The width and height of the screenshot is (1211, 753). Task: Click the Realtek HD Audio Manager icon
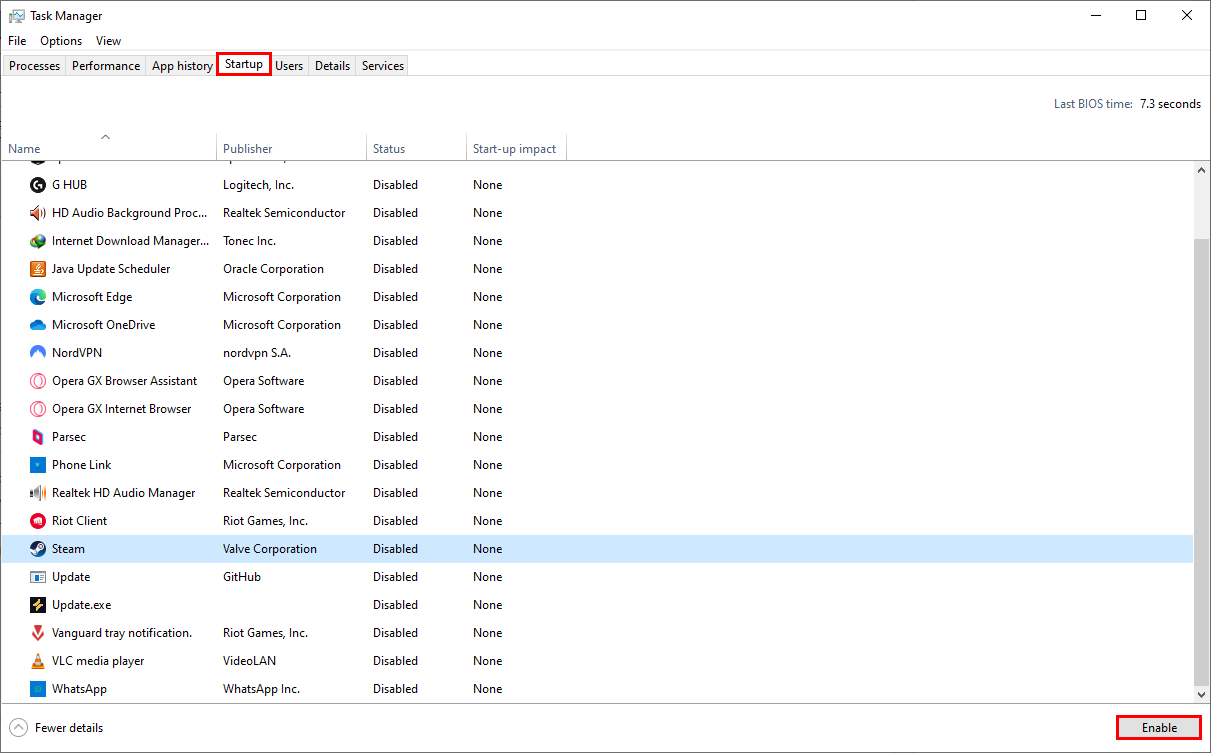[x=38, y=493]
